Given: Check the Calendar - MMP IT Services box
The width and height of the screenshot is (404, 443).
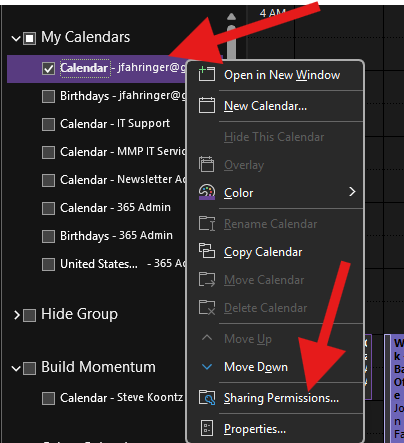Looking at the screenshot, I should (49, 153).
